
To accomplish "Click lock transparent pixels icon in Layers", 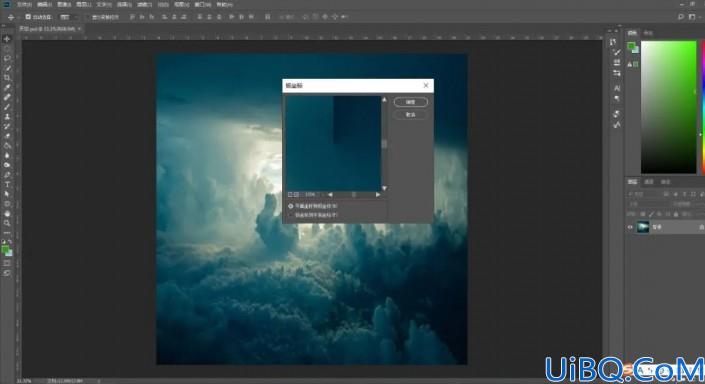I will pyautogui.click(x=643, y=214).
